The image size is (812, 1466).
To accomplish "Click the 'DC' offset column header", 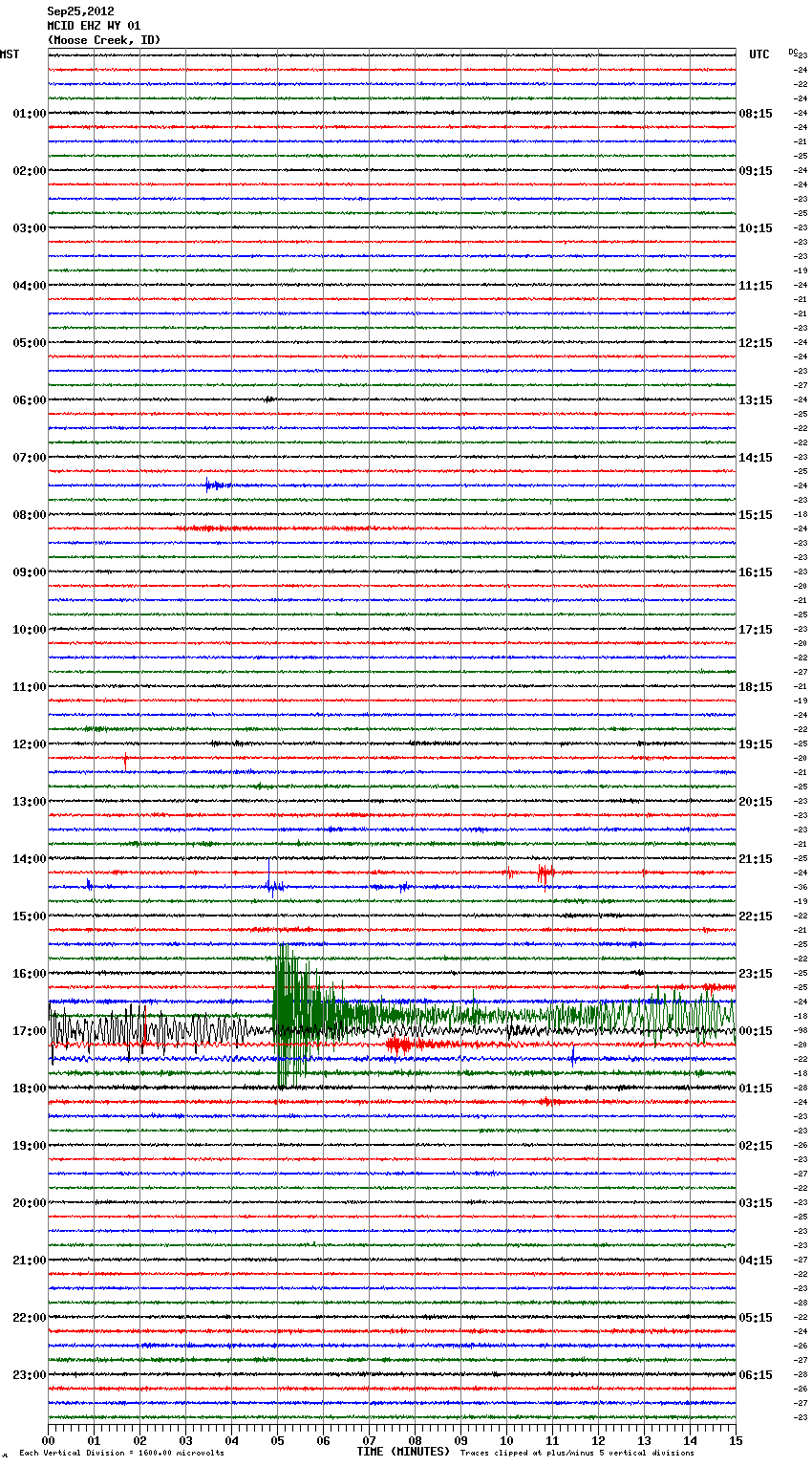I will coord(793,51).
